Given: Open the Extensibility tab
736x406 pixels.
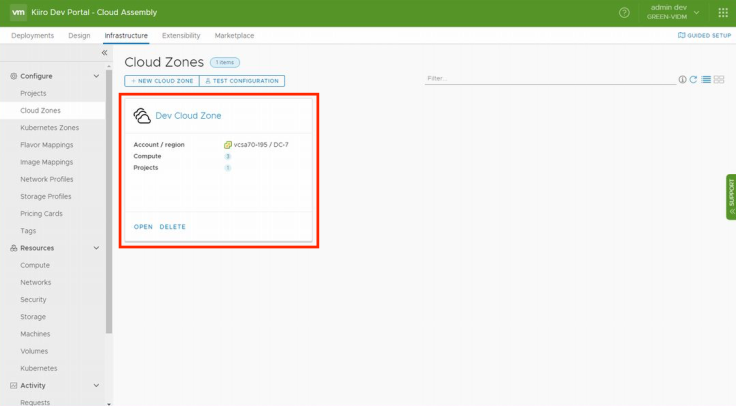Looking at the screenshot, I should point(181,36).
